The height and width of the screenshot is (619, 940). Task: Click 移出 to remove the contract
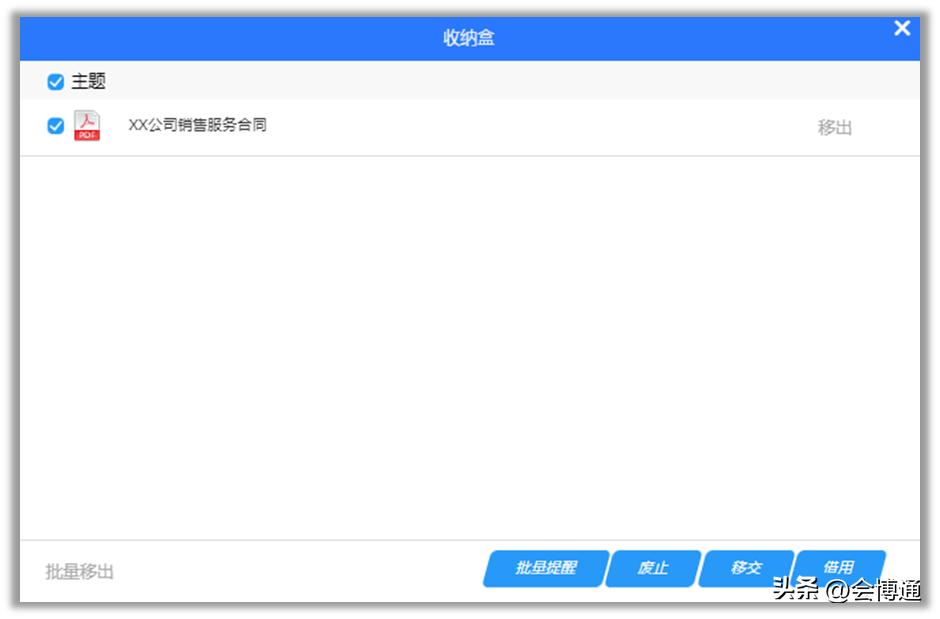(835, 125)
